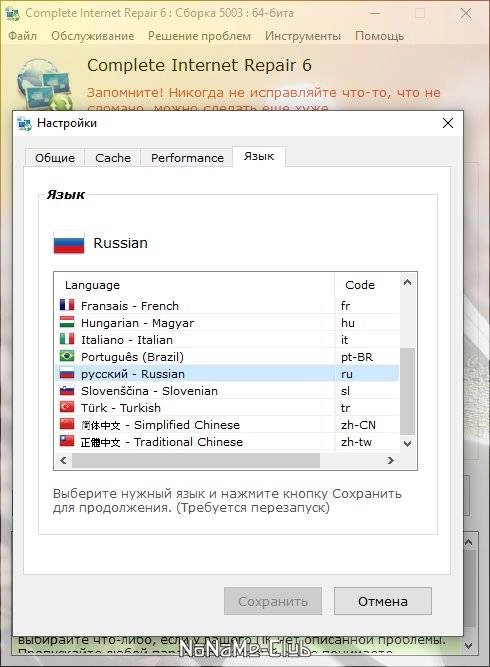Click the hu code cell

click(x=348, y=322)
